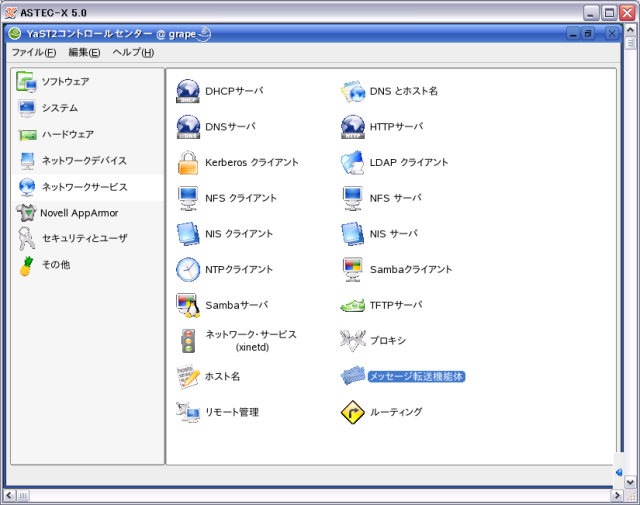Click the プロキシ module label

(x=388, y=341)
